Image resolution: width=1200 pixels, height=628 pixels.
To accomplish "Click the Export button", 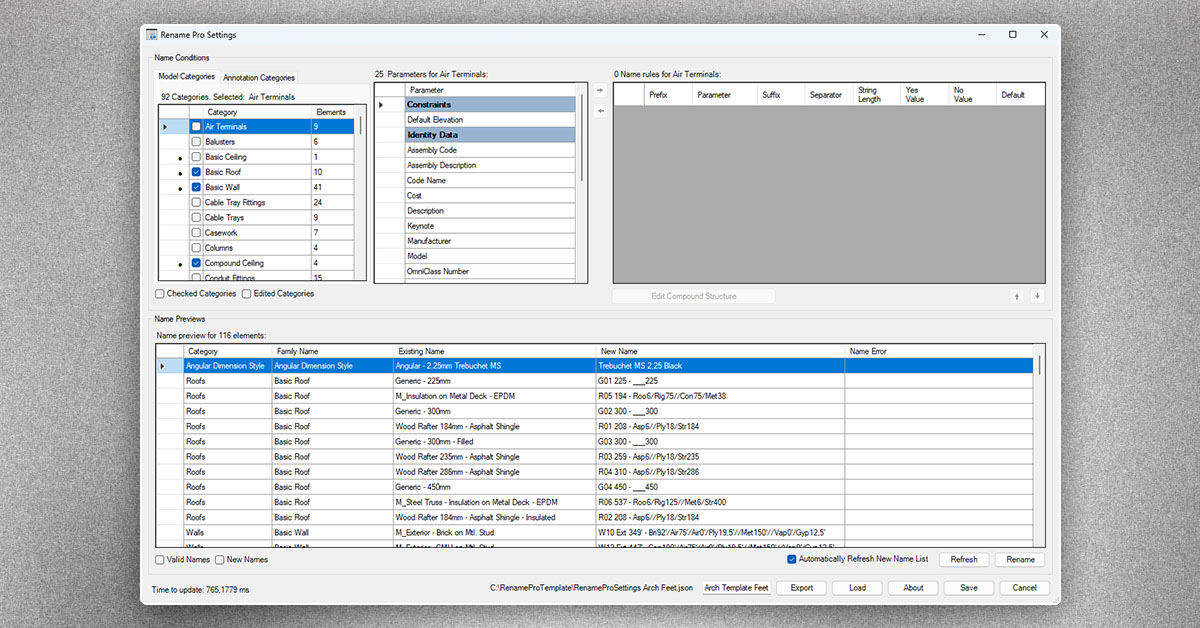I will pos(802,588).
